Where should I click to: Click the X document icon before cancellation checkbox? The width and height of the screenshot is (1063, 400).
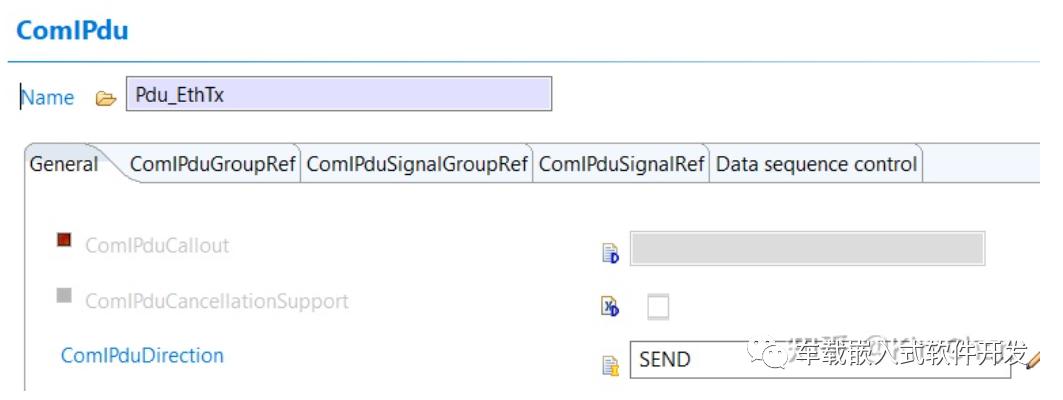(610, 307)
